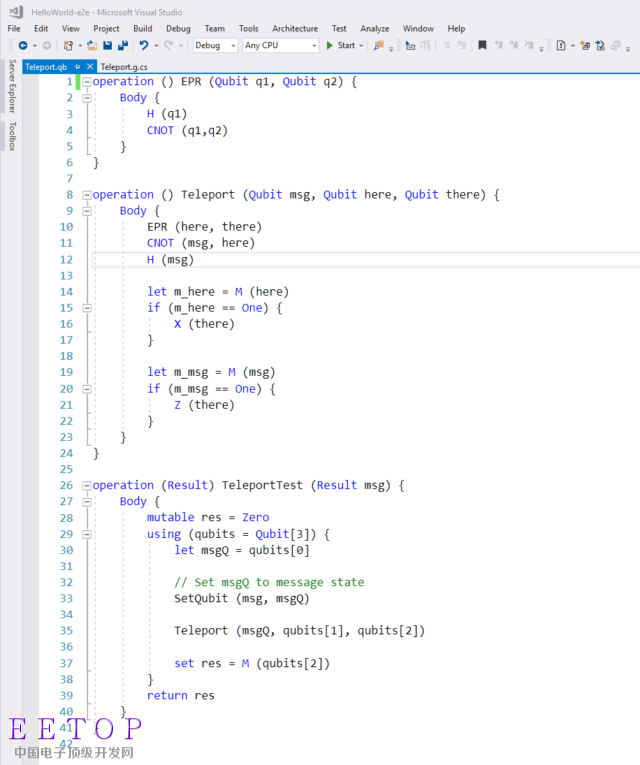The image size is (640, 765).
Task: Collapse the TeleportTest operation line 26
Action: (x=87, y=486)
